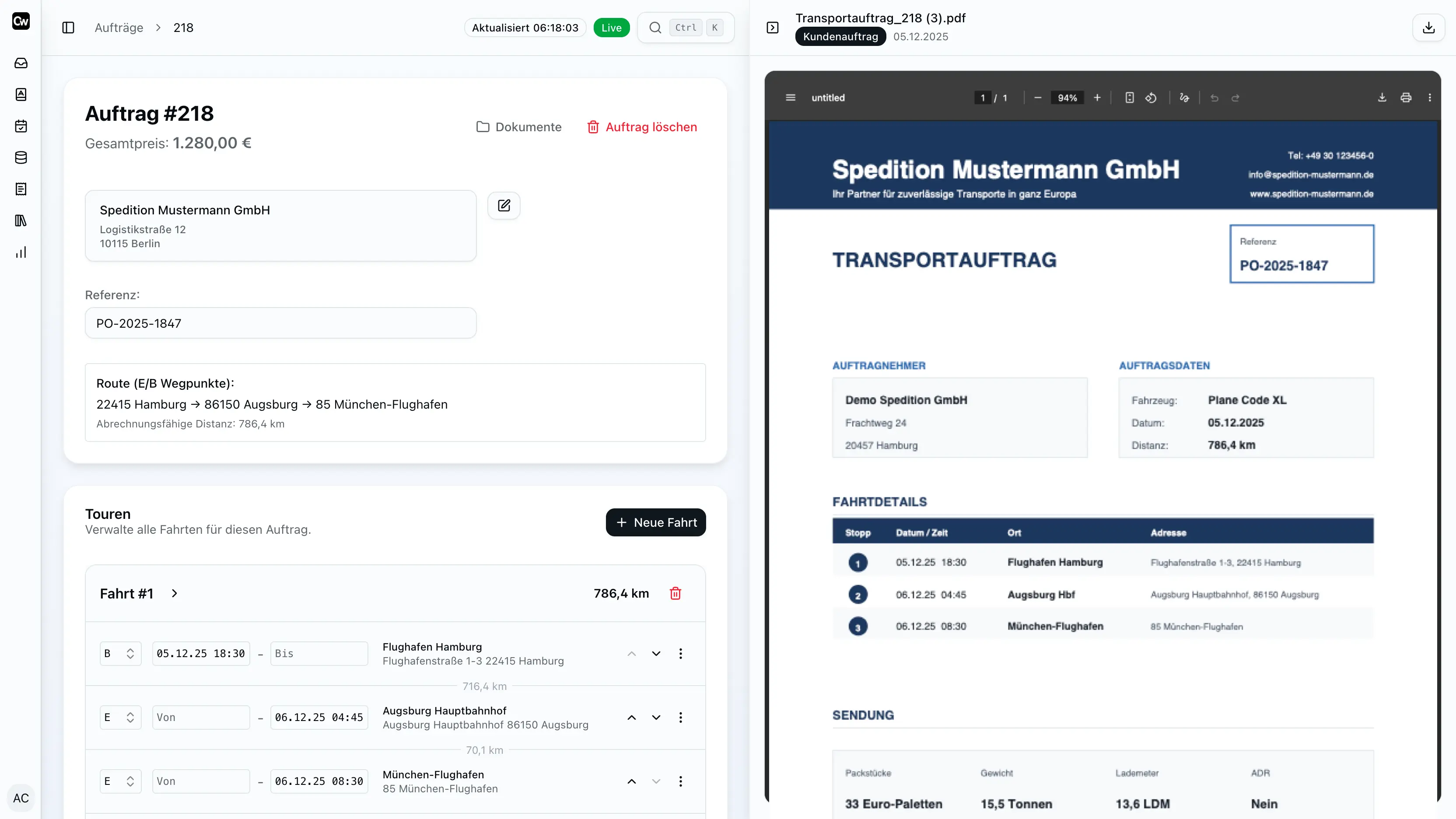Select the draw annotation tool in PDF viewer
The image size is (1456, 819).
click(x=1185, y=97)
